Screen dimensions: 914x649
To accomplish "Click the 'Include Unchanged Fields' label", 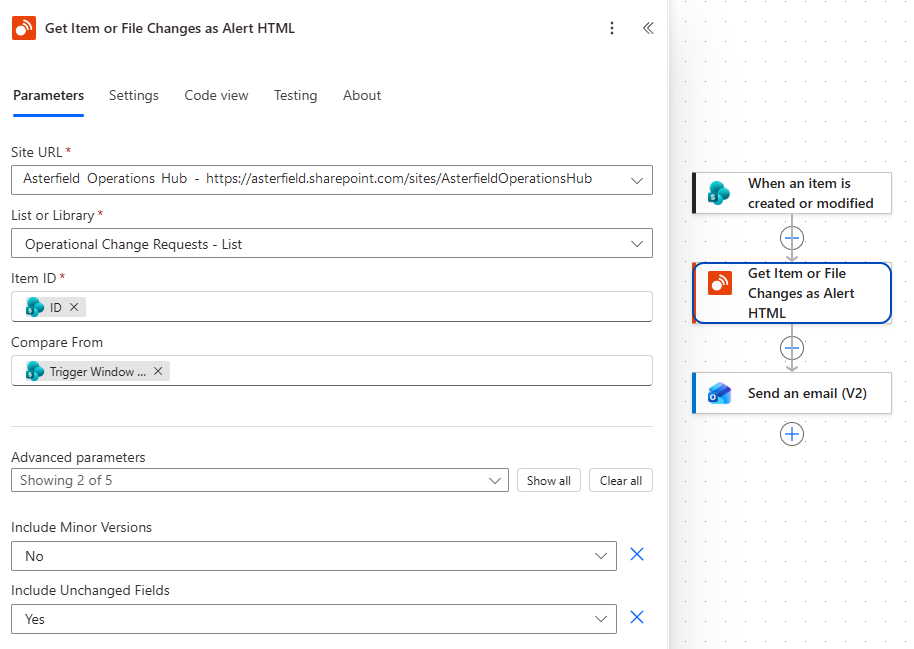I will pos(90,590).
